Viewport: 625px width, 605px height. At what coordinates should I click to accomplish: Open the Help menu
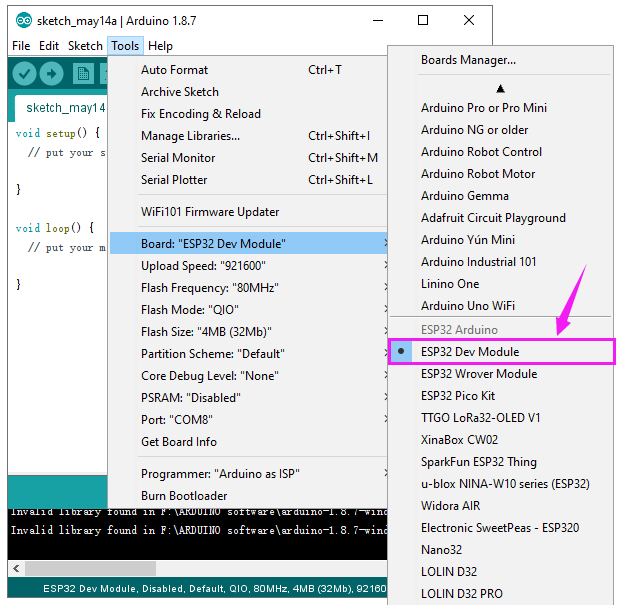(x=160, y=46)
